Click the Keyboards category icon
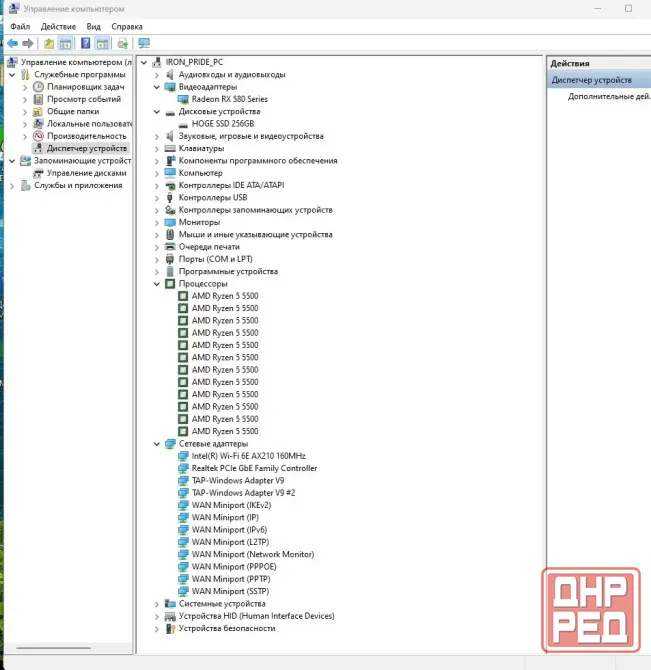The image size is (651, 670). point(170,148)
